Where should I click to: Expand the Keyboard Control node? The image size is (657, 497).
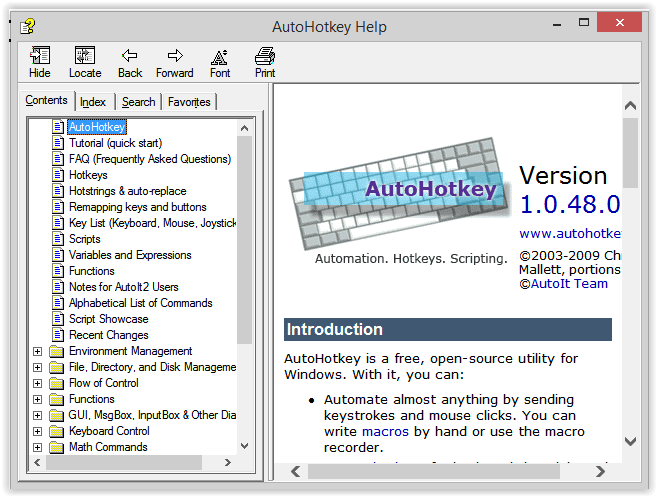point(38,431)
